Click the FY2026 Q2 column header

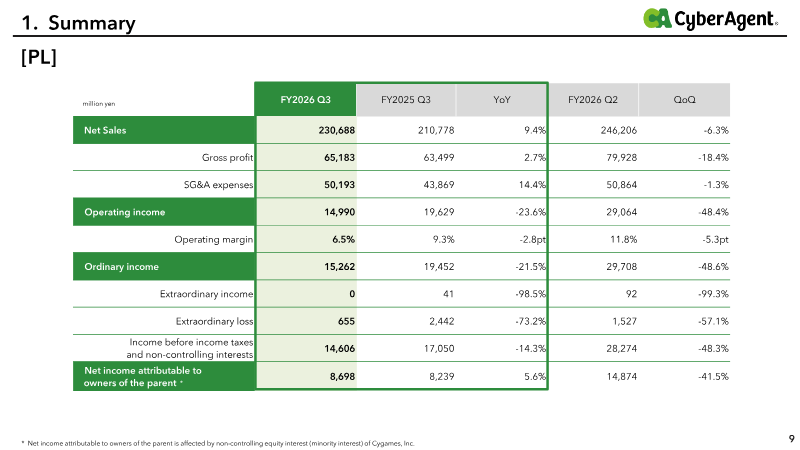pos(593,99)
